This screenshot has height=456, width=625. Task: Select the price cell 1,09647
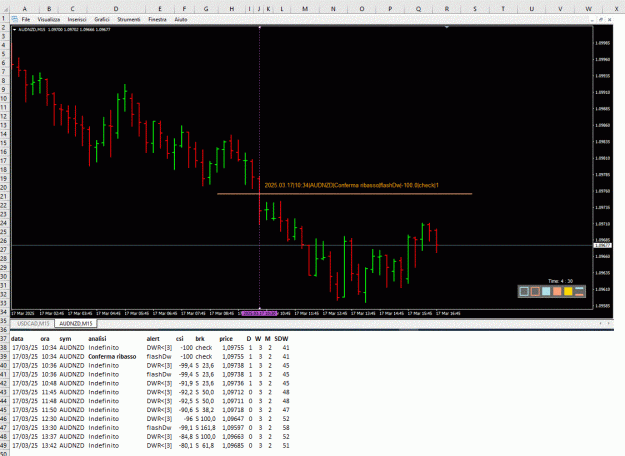[x=233, y=419]
